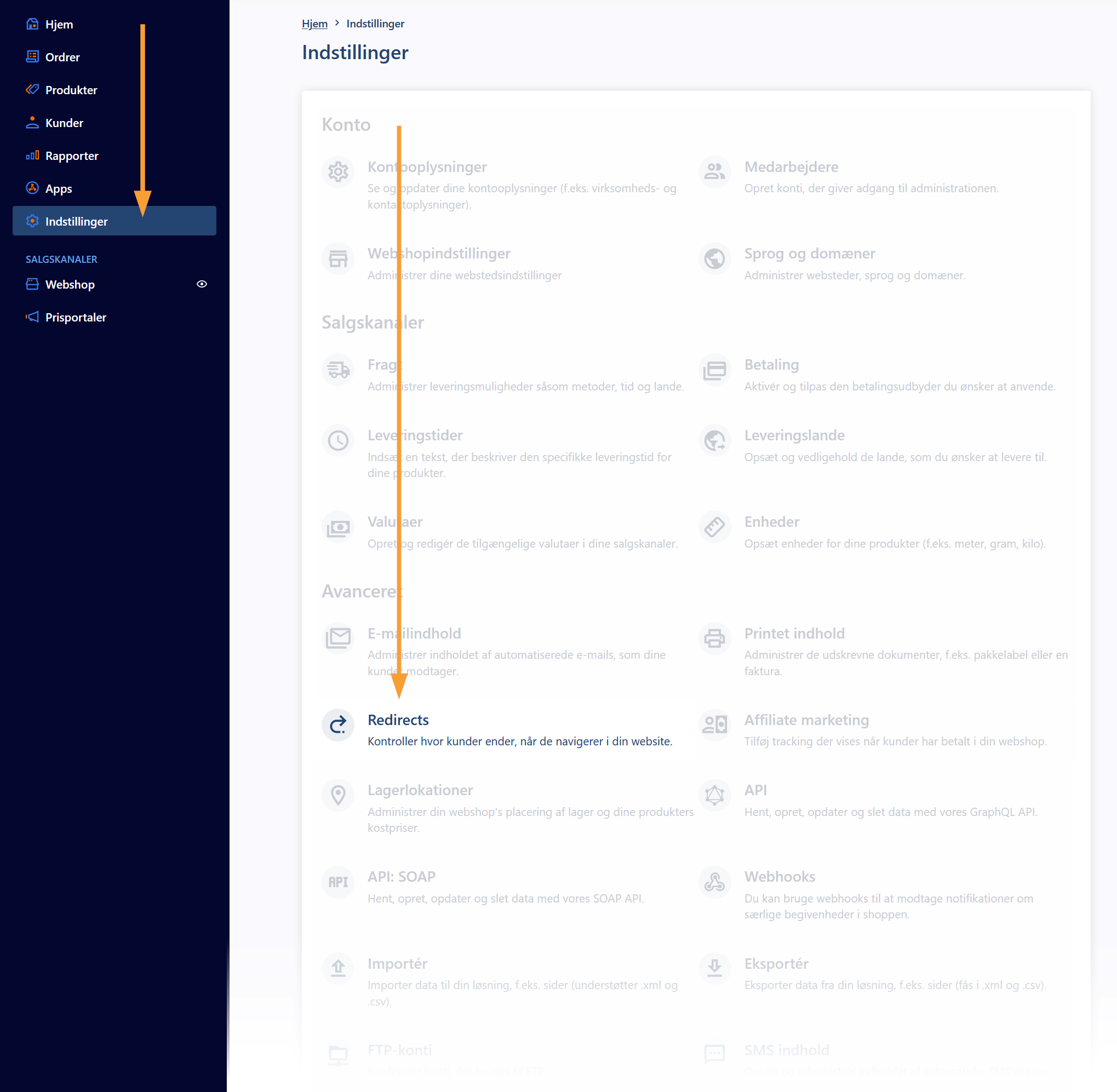This screenshot has width=1117, height=1092.
Task: Click the Sprog og domæner globe icon
Action: [714, 258]
